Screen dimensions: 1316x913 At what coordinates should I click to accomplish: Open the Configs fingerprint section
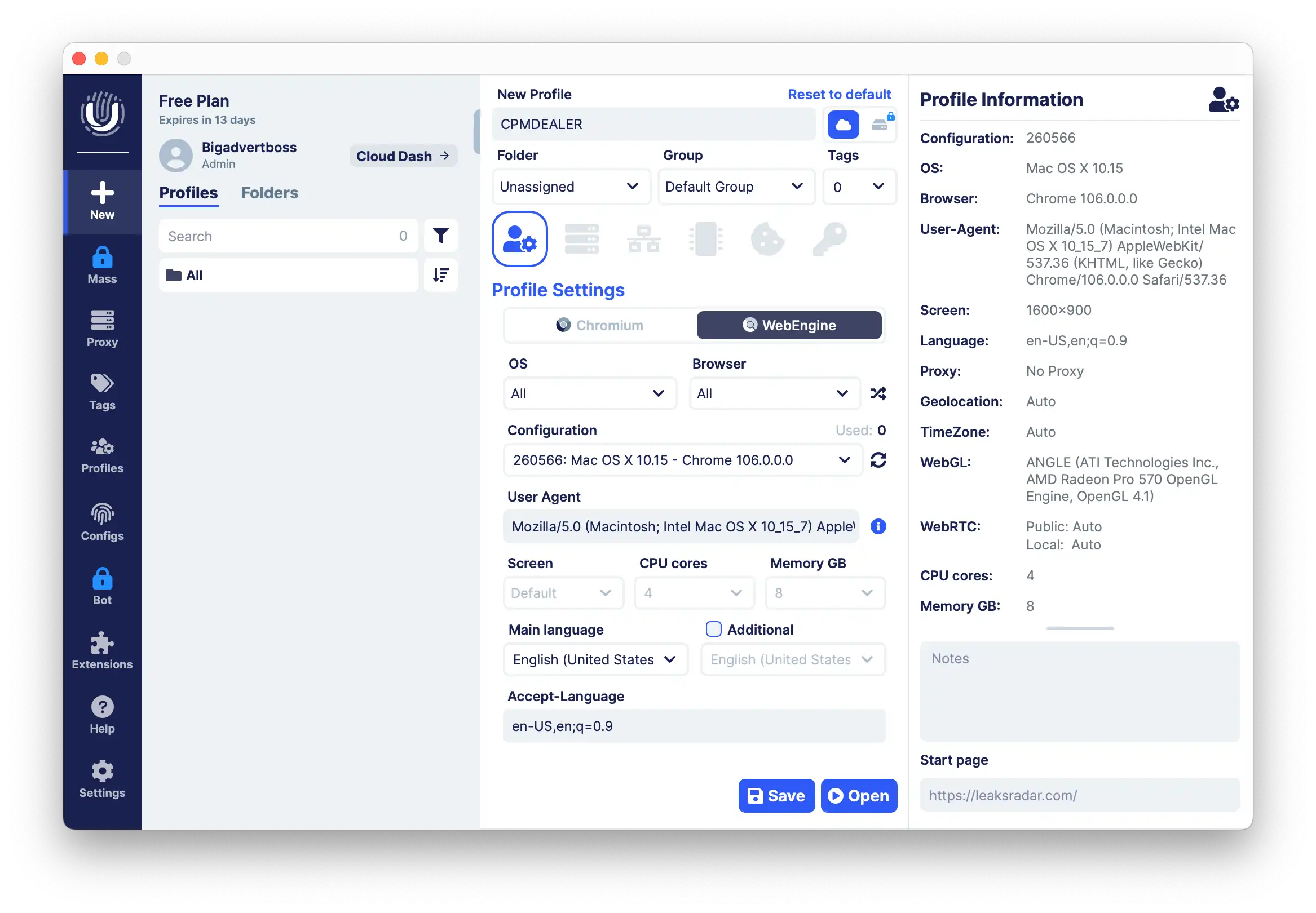pos(102,522)
